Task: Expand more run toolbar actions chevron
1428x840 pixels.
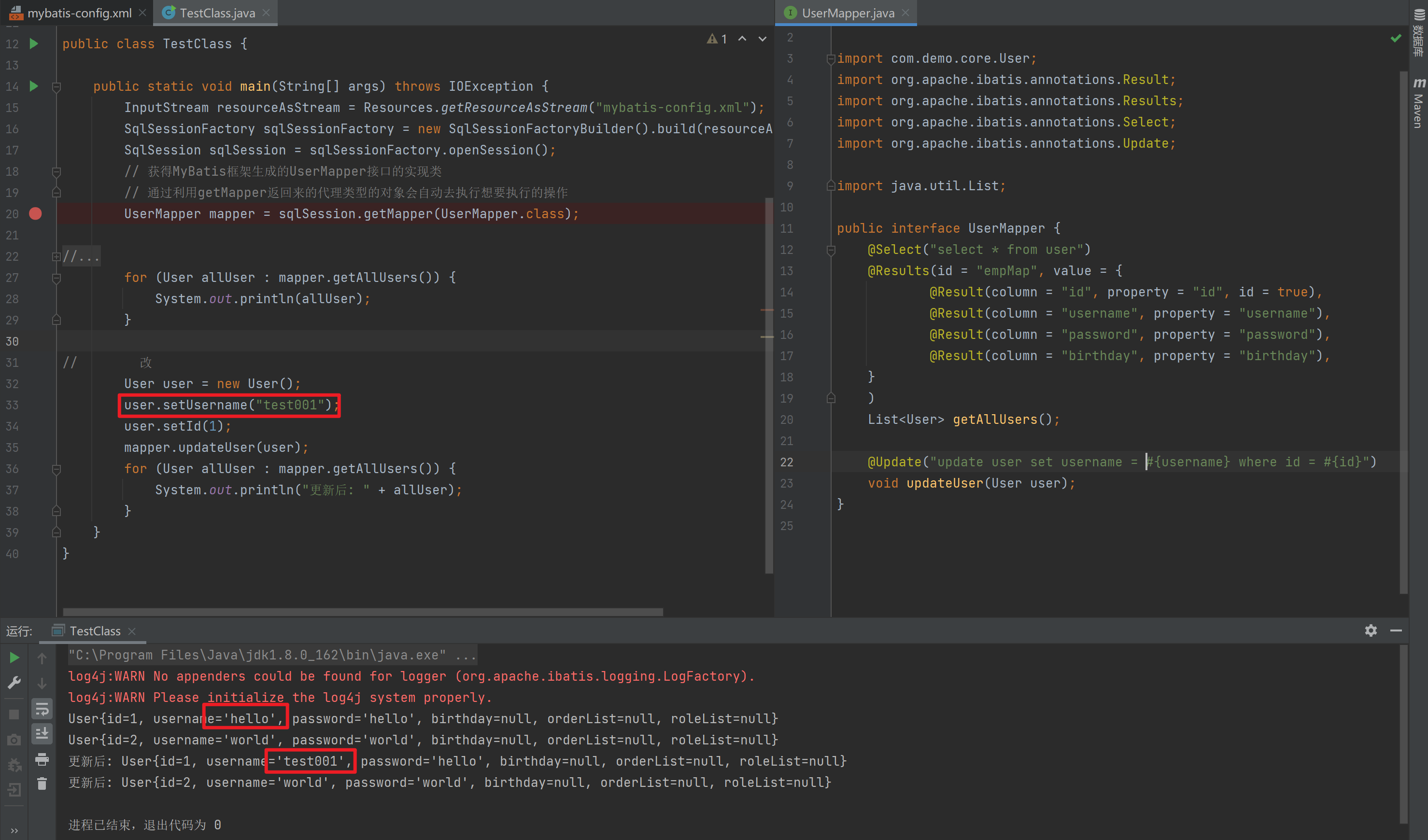Action: (x=15, y=830)
